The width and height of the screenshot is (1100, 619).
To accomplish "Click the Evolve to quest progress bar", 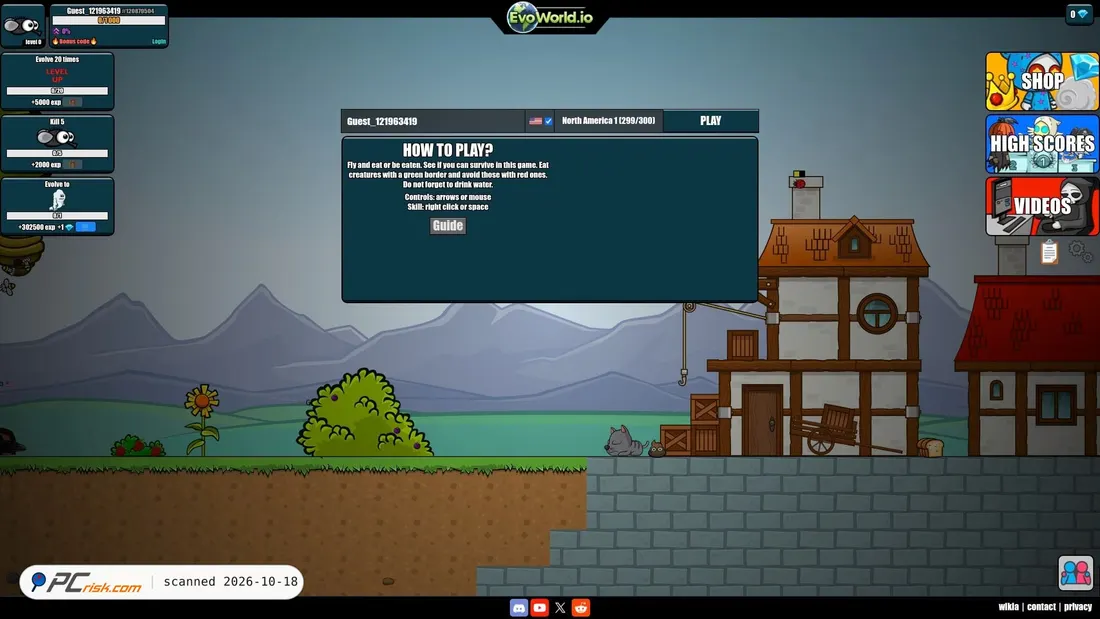I will (x=58, y=215).
